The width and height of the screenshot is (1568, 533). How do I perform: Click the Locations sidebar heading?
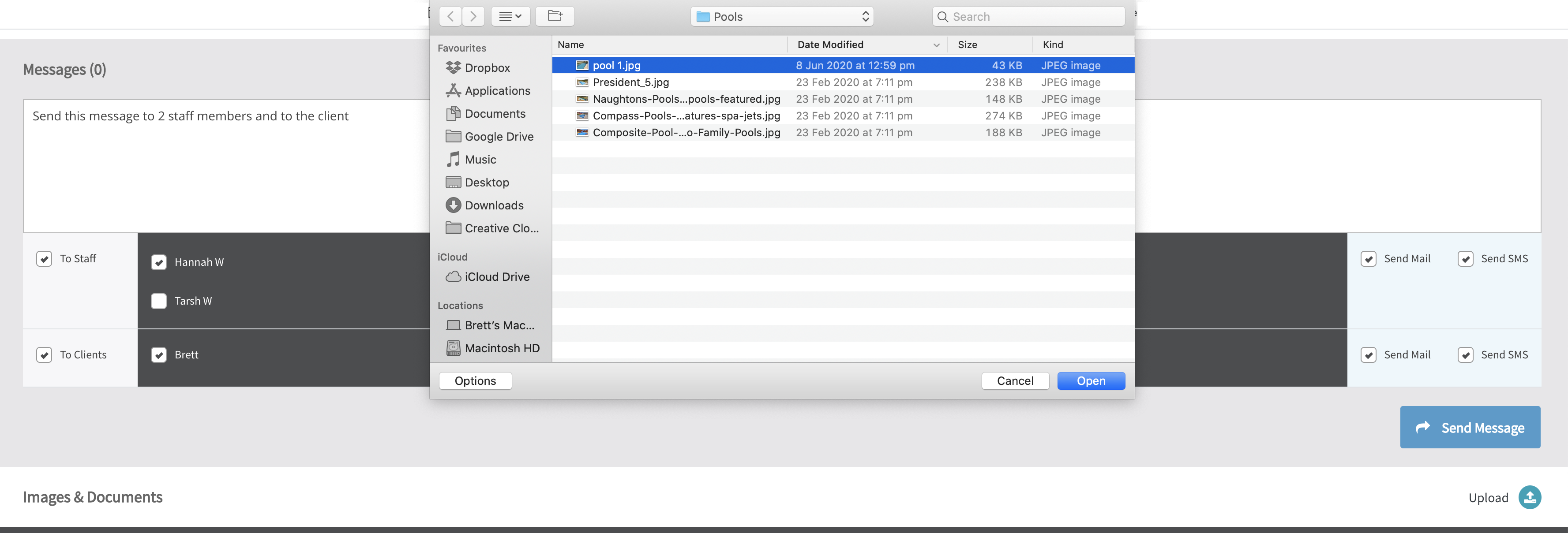(460, 306)
